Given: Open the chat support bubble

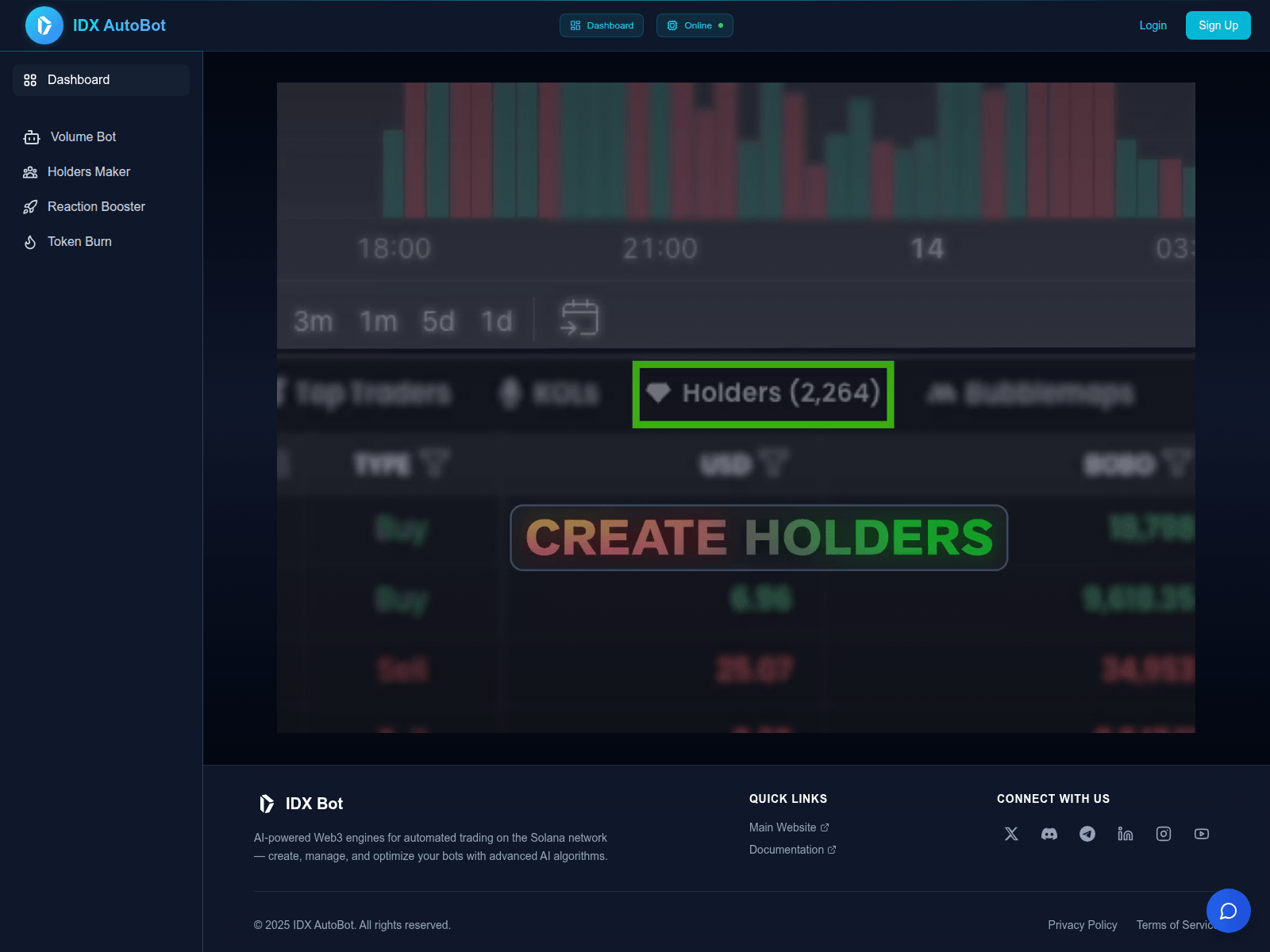Looking at the screenshot, I should pos(1229,911).
